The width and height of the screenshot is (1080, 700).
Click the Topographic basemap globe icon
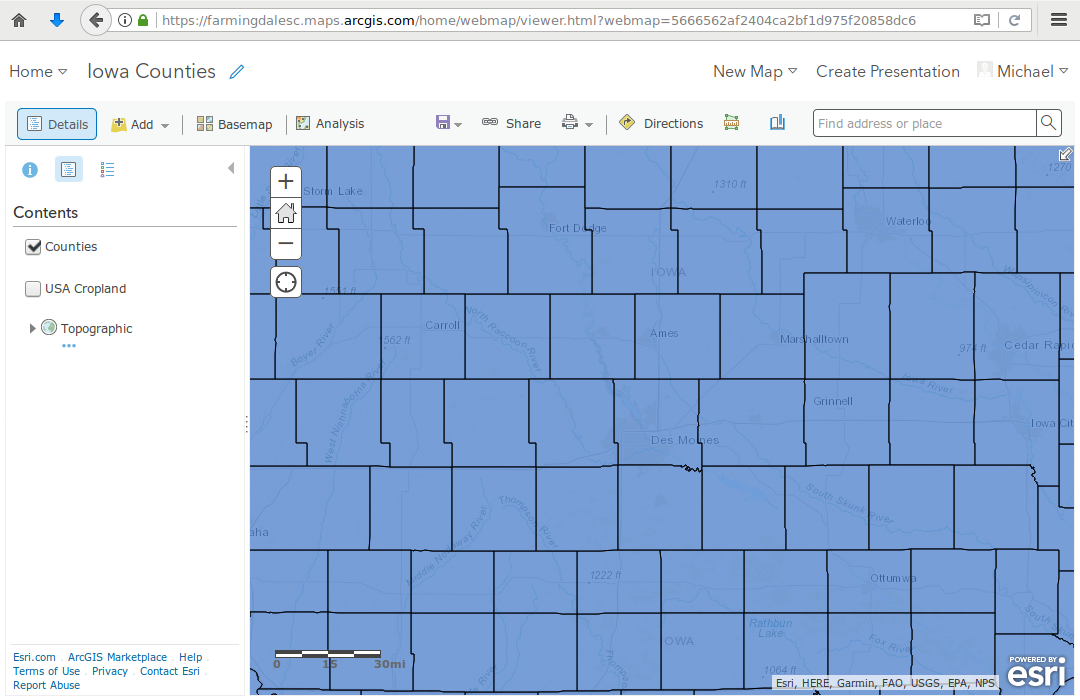49,327
